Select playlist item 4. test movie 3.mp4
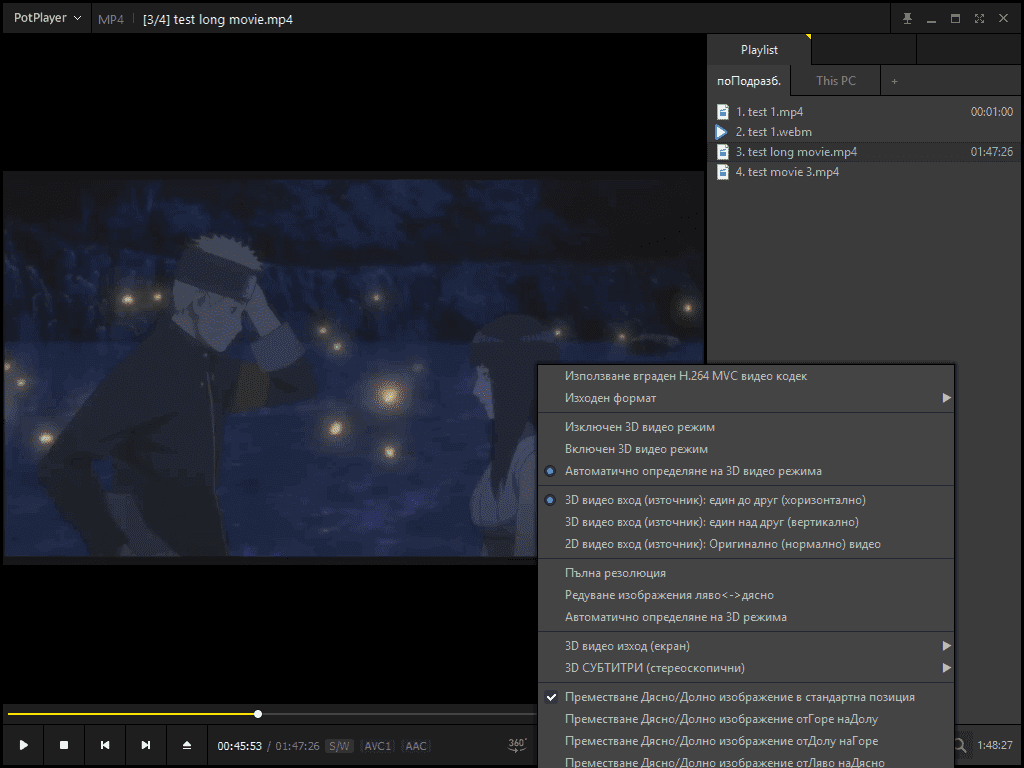Screen dimensions: 1024x768 click(865, 172)
